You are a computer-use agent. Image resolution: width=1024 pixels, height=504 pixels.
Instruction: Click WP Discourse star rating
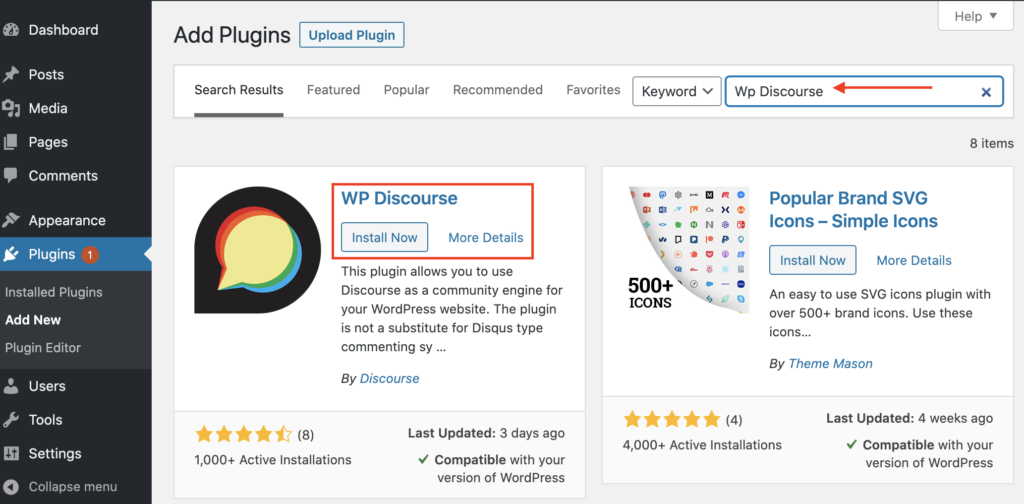(x=244, y=434)
